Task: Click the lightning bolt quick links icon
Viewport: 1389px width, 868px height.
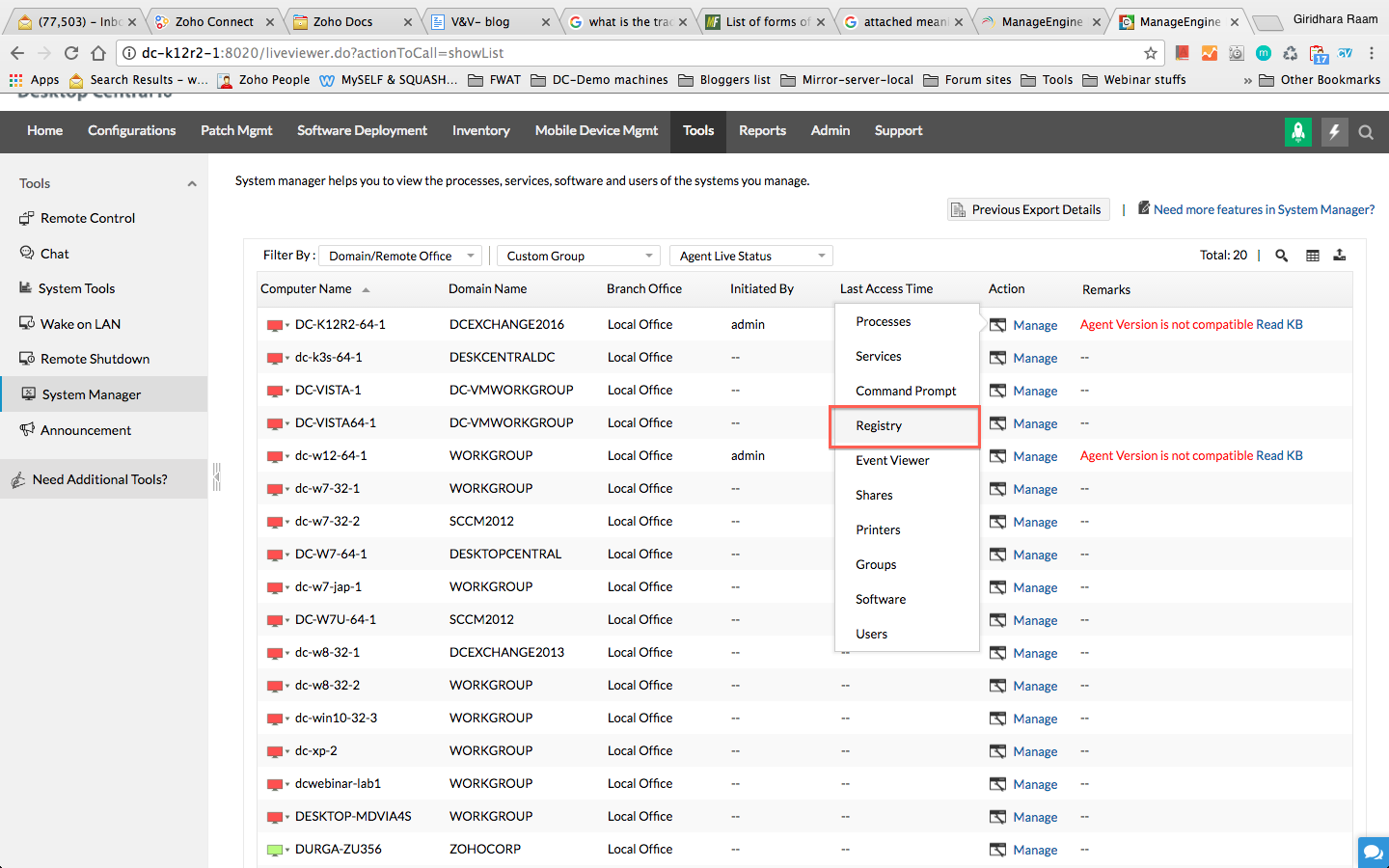Action: (1334, 132)
